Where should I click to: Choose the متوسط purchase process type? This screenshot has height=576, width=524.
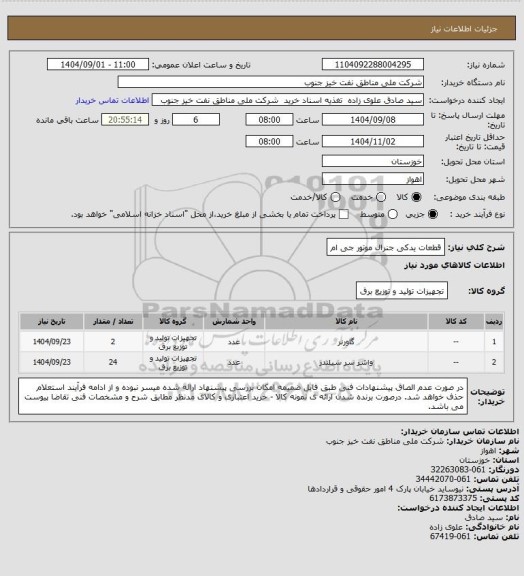point(393,214)
